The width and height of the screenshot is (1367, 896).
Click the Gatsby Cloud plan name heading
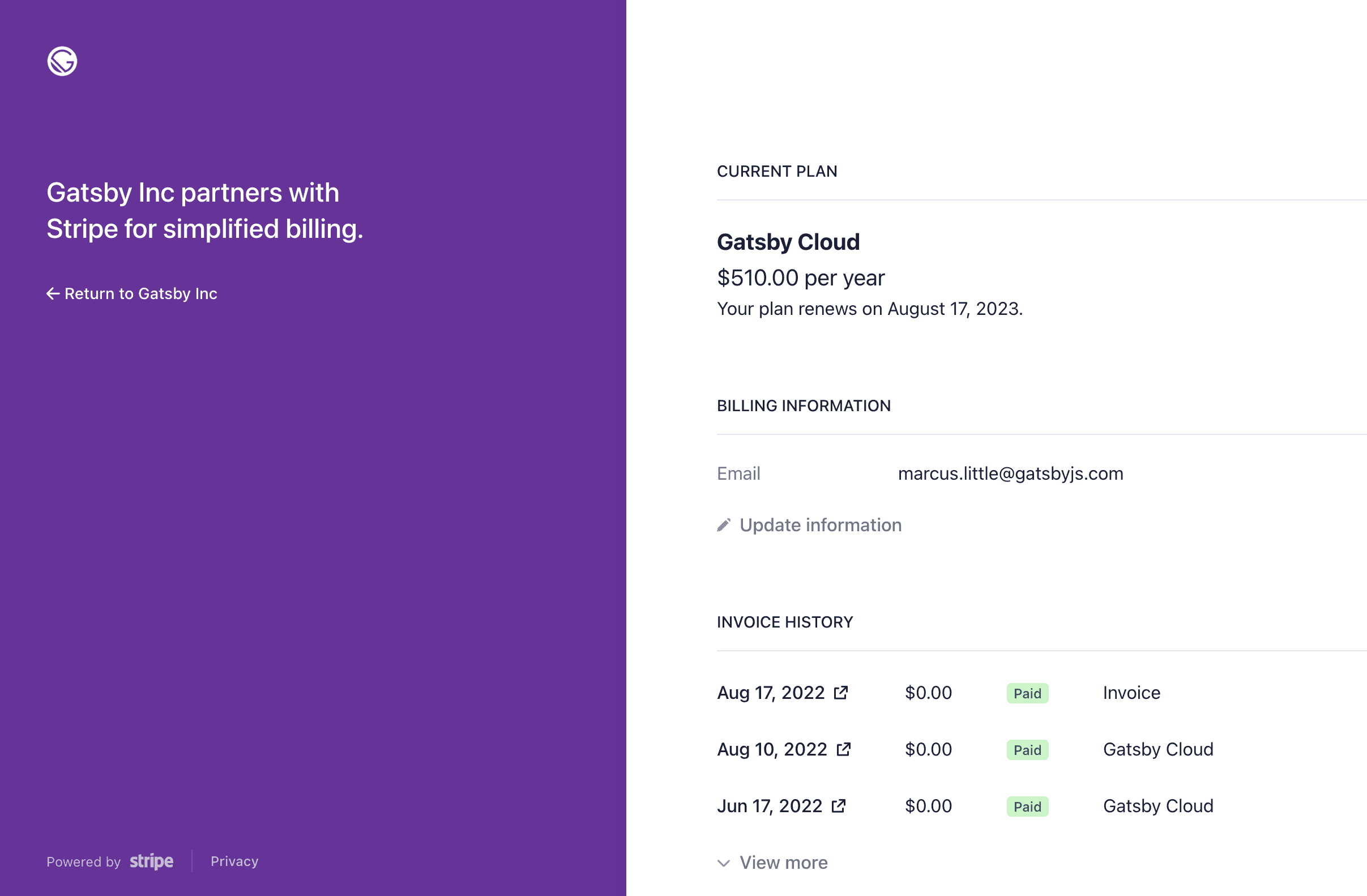tap(788, 242)
